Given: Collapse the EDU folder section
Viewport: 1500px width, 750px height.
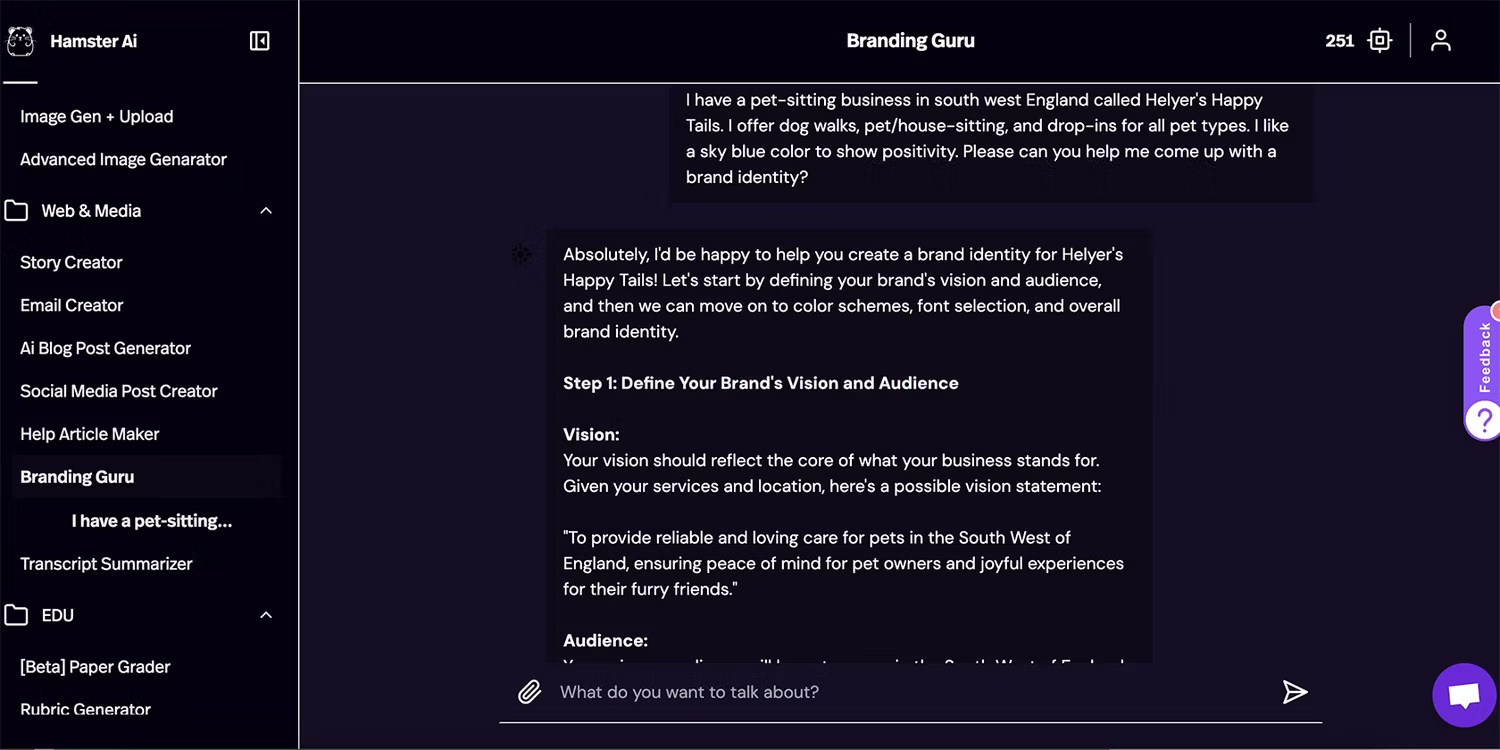Looking at the screenshot, I should pos(266,615).
